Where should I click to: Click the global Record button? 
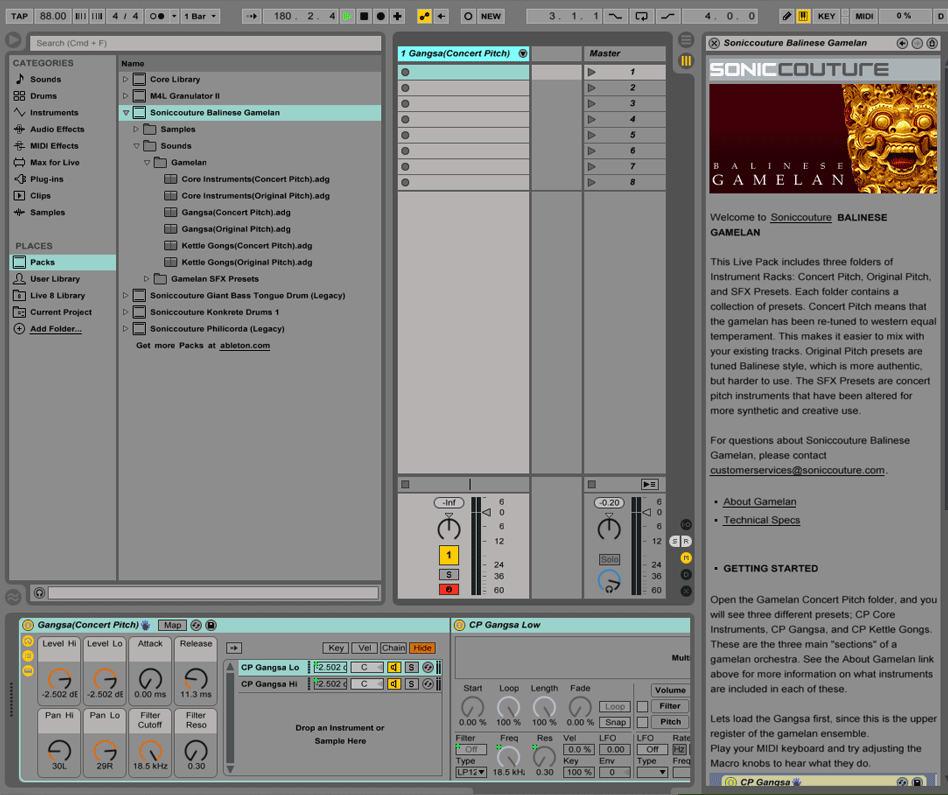coord(380,16)
